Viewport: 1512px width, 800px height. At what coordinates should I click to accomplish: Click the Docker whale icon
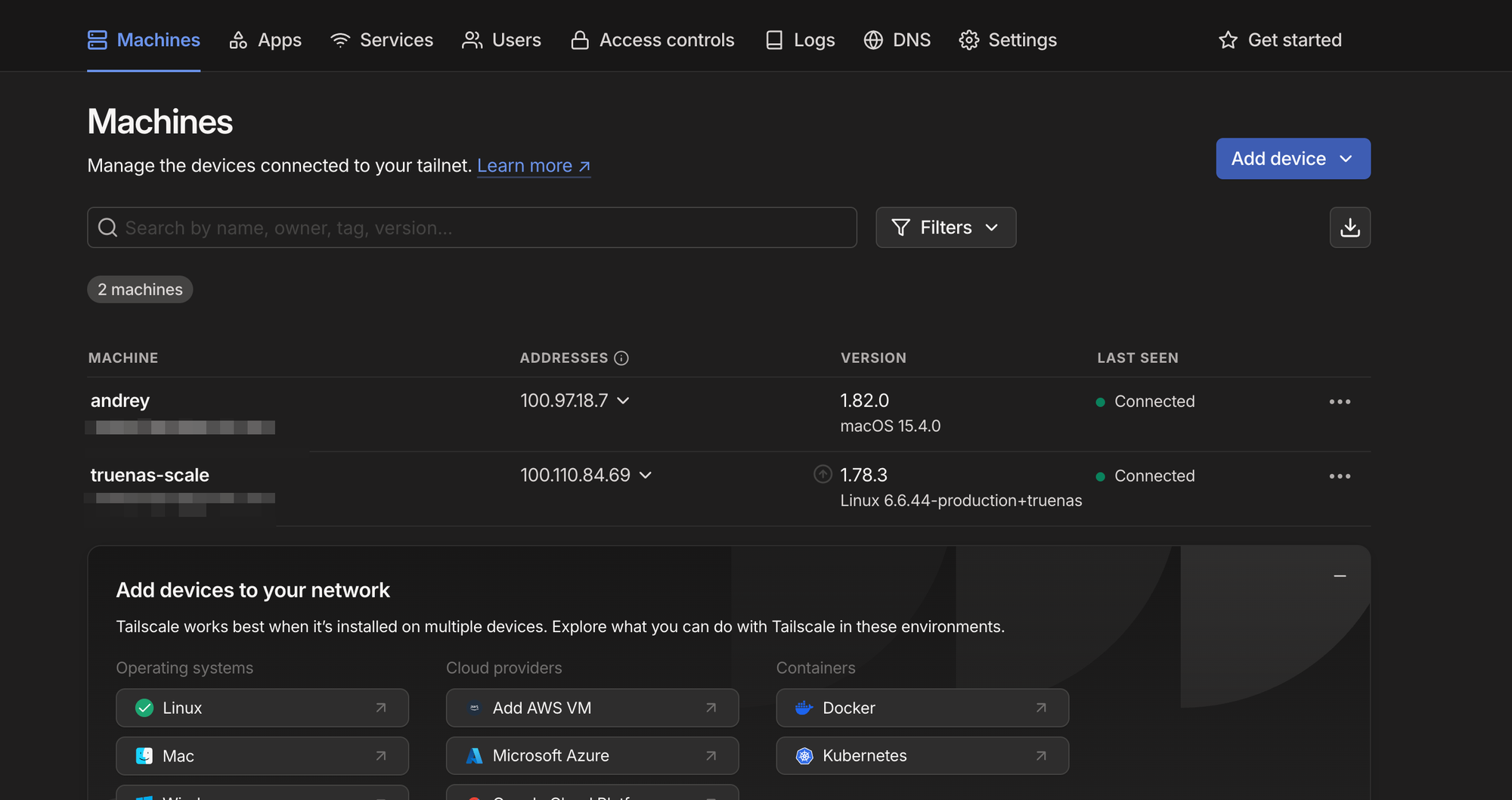tap(804, 708)
